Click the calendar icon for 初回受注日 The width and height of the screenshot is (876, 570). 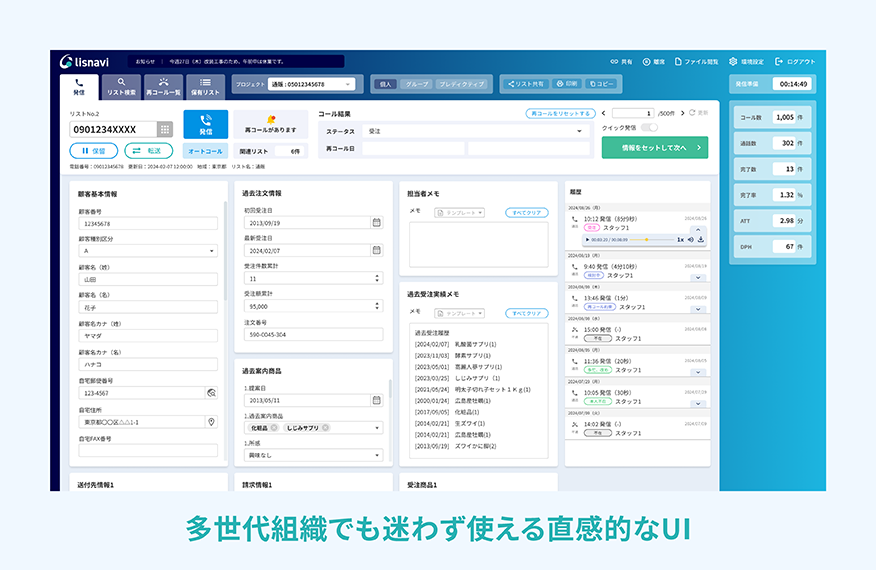376,222
